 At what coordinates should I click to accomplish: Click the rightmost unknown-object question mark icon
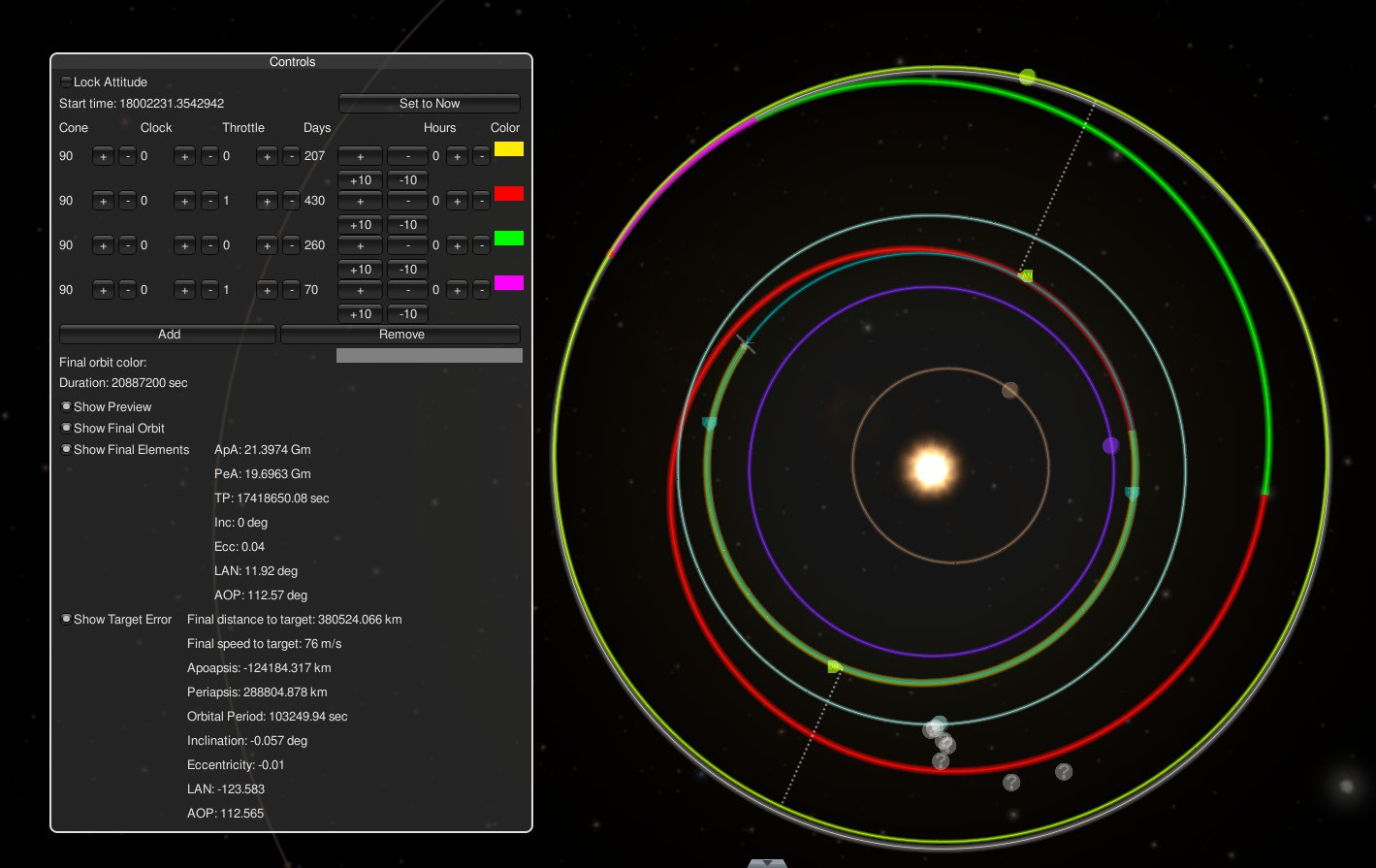click(x=1064, y=772)
